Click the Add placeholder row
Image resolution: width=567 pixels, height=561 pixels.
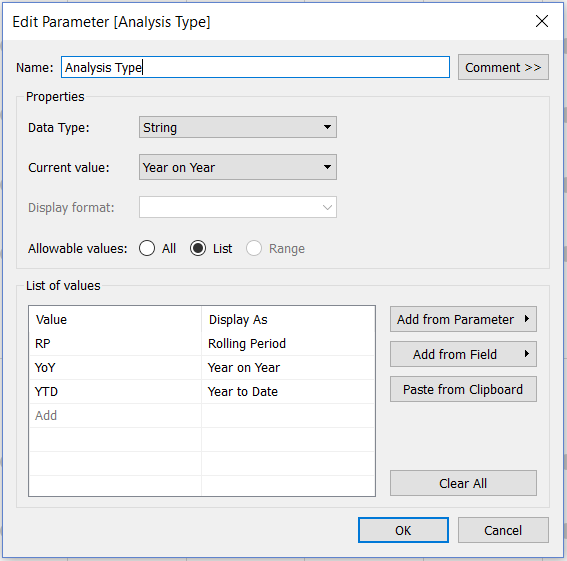point(115,416)
